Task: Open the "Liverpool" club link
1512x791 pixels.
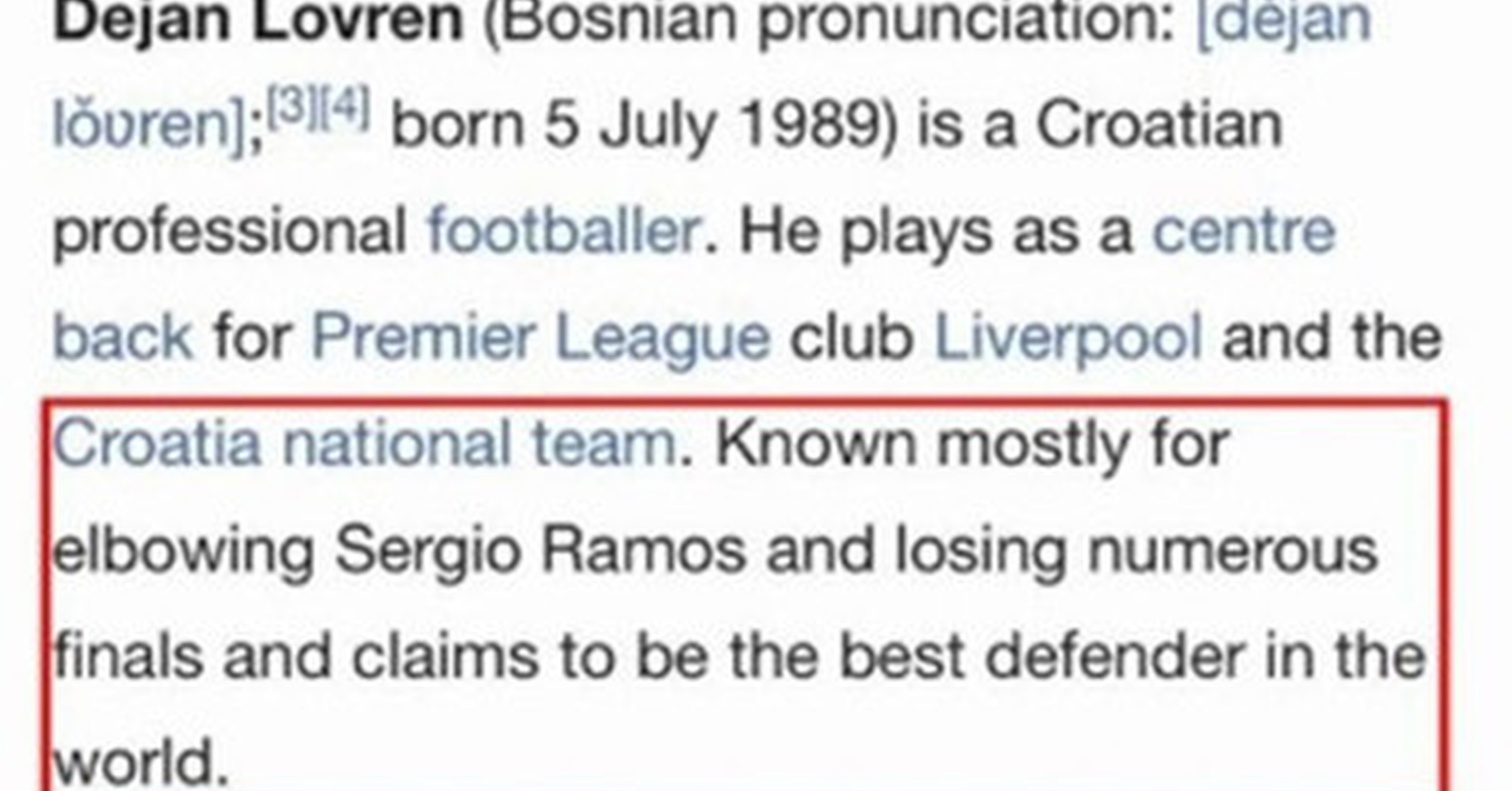Action: (1067, 337)
